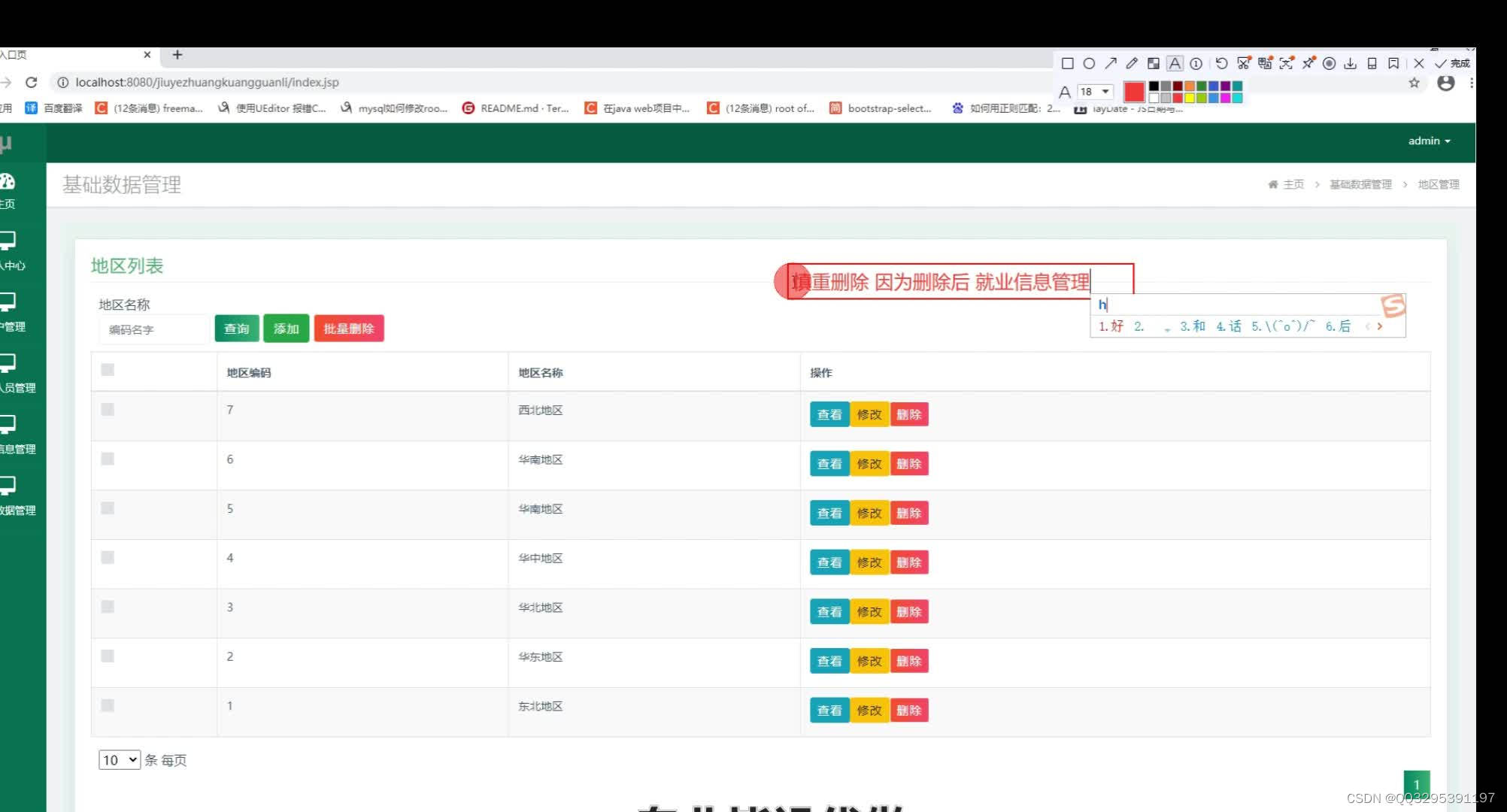Screen dimensions: 1507x812
Task: Click 修改 for 华中地区
Action: click(x=869, y=562)
